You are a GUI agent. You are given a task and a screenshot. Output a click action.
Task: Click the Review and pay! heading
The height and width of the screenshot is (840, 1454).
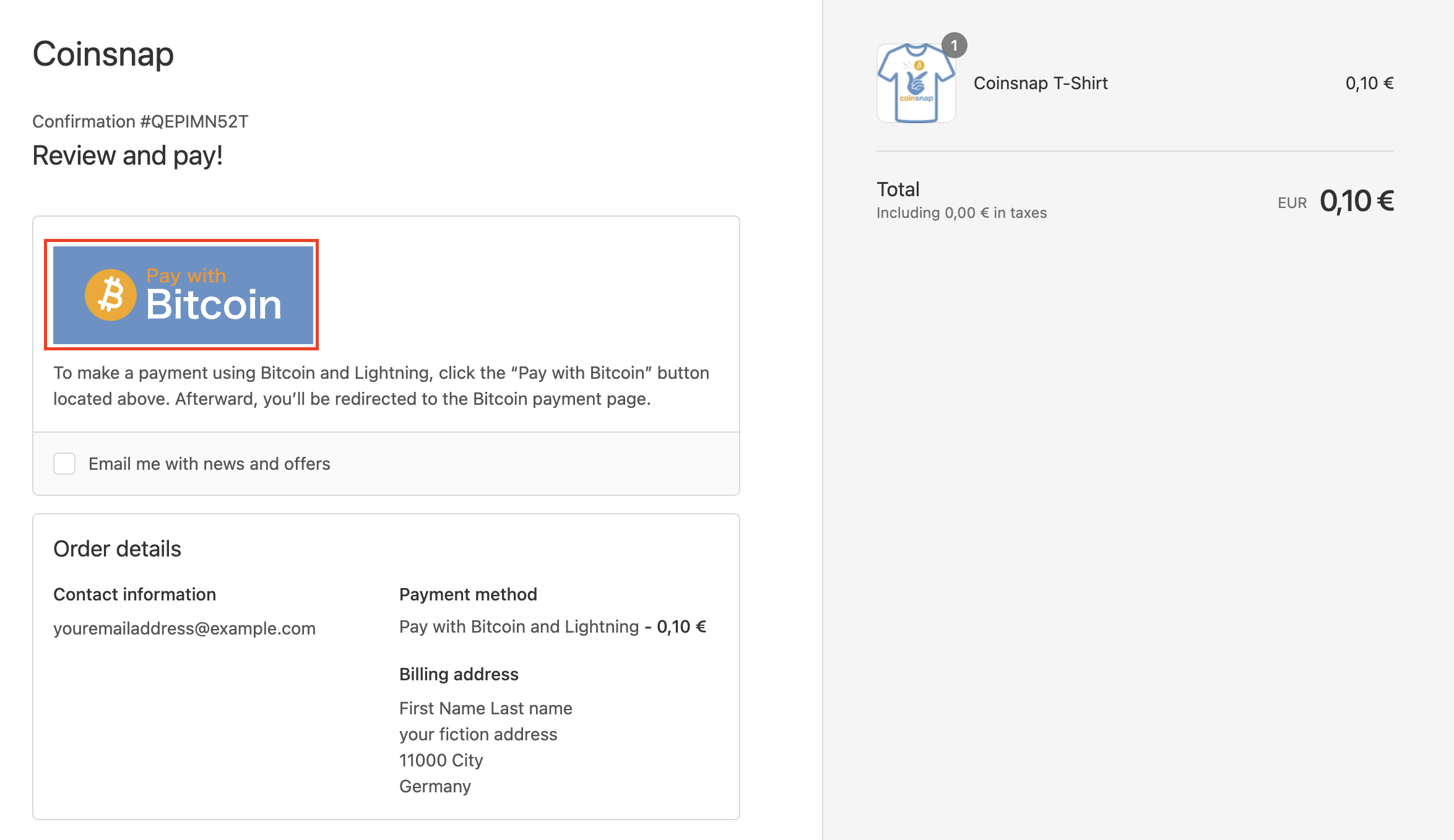click(x=127, y=155)
